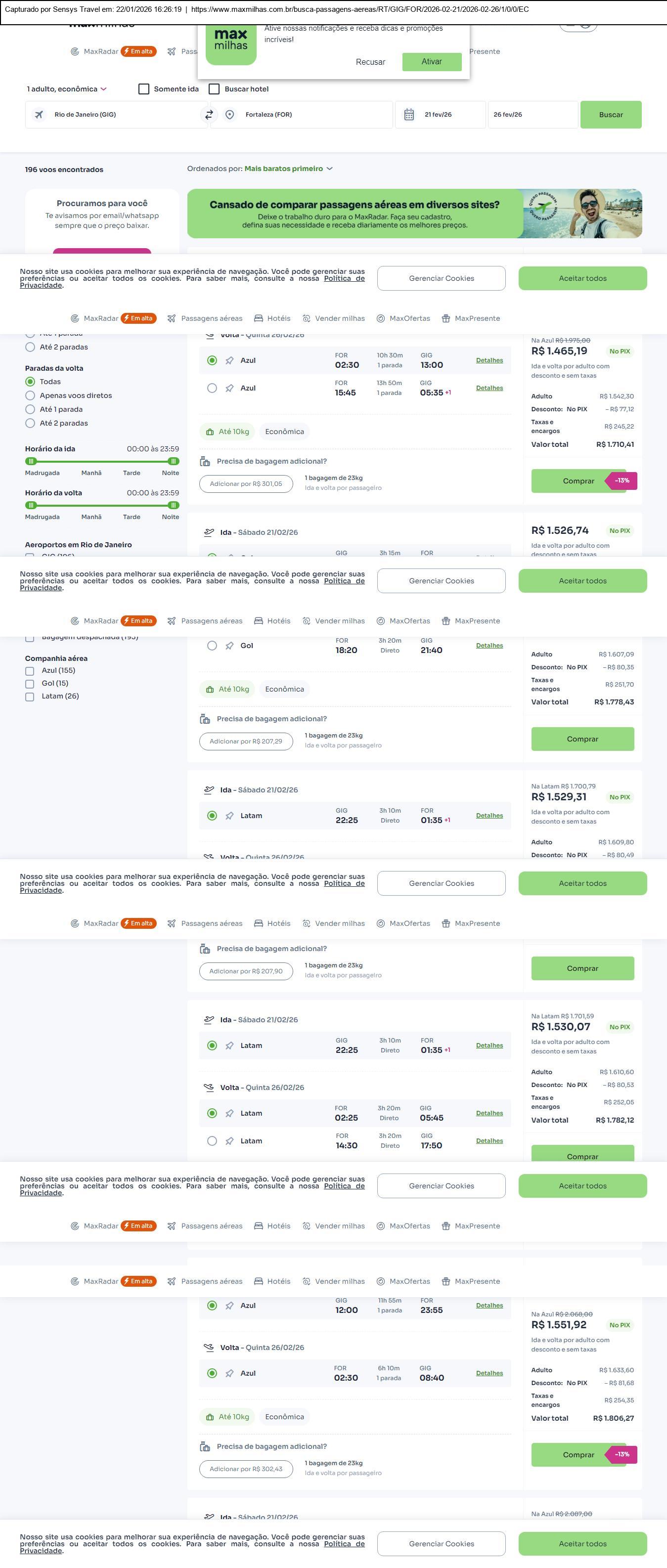Check the Somente ida checkbox

(144, 89)
